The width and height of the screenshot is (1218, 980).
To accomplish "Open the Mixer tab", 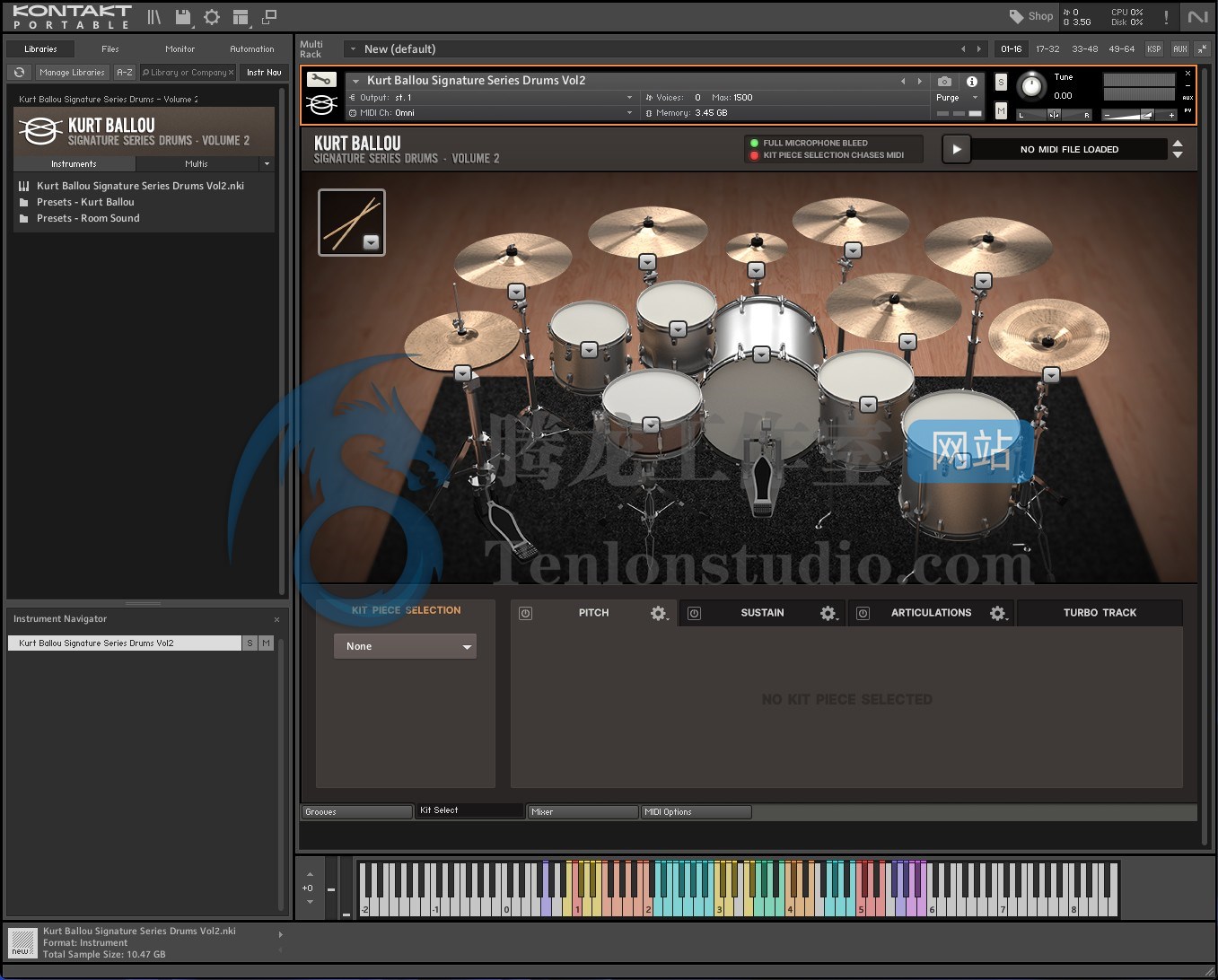I will [x=583, y=812].
